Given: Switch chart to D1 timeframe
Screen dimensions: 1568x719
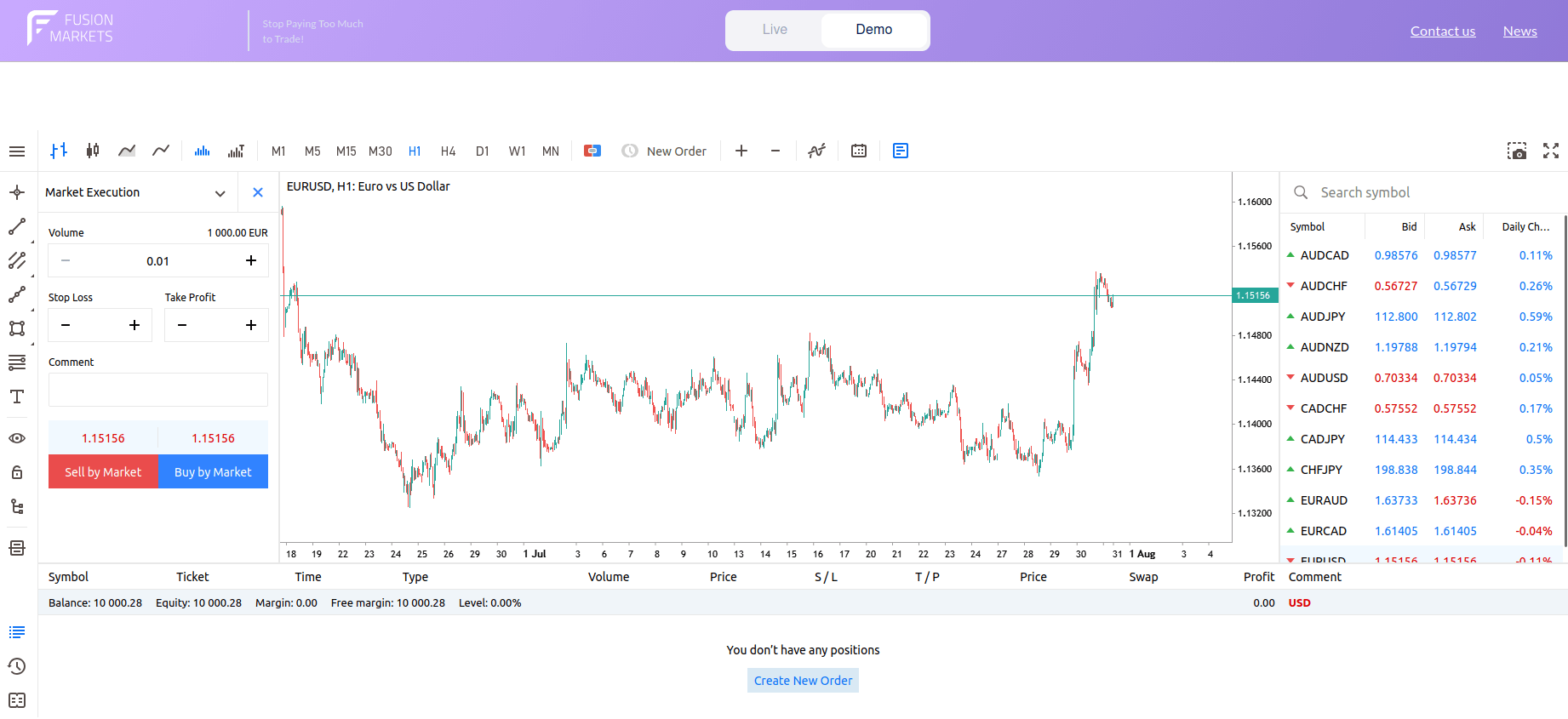Looking at the screenshot, I should [x=483, y=151].
